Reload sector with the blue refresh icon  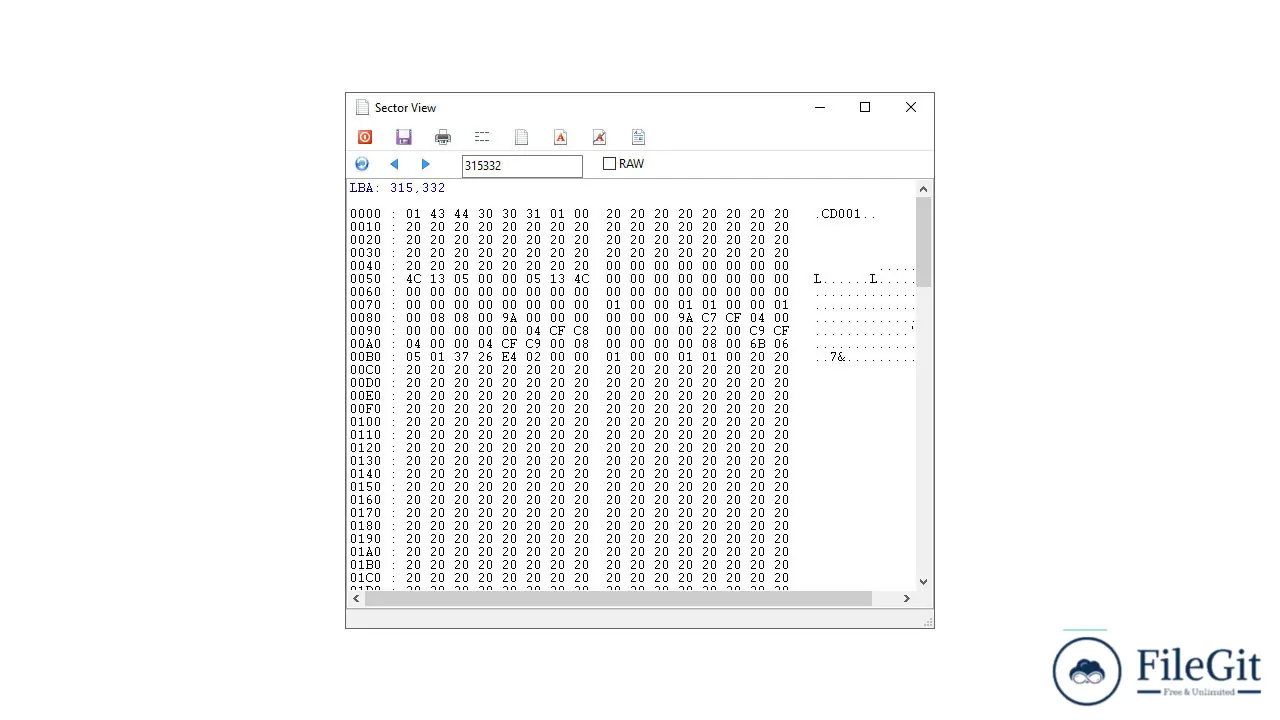(x=362, y=164)
